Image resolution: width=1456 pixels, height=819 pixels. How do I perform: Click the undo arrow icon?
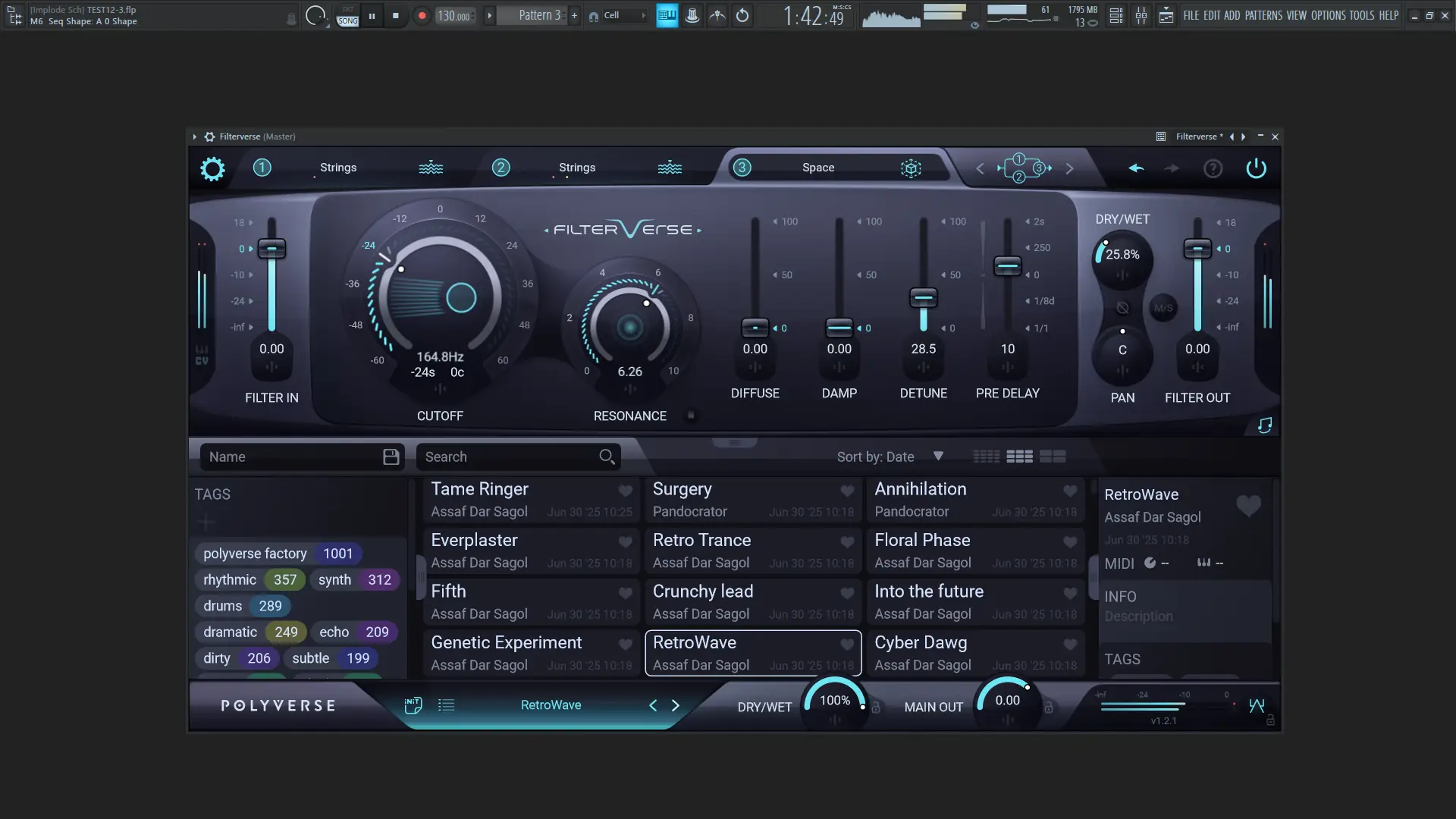click(1135, 168)
